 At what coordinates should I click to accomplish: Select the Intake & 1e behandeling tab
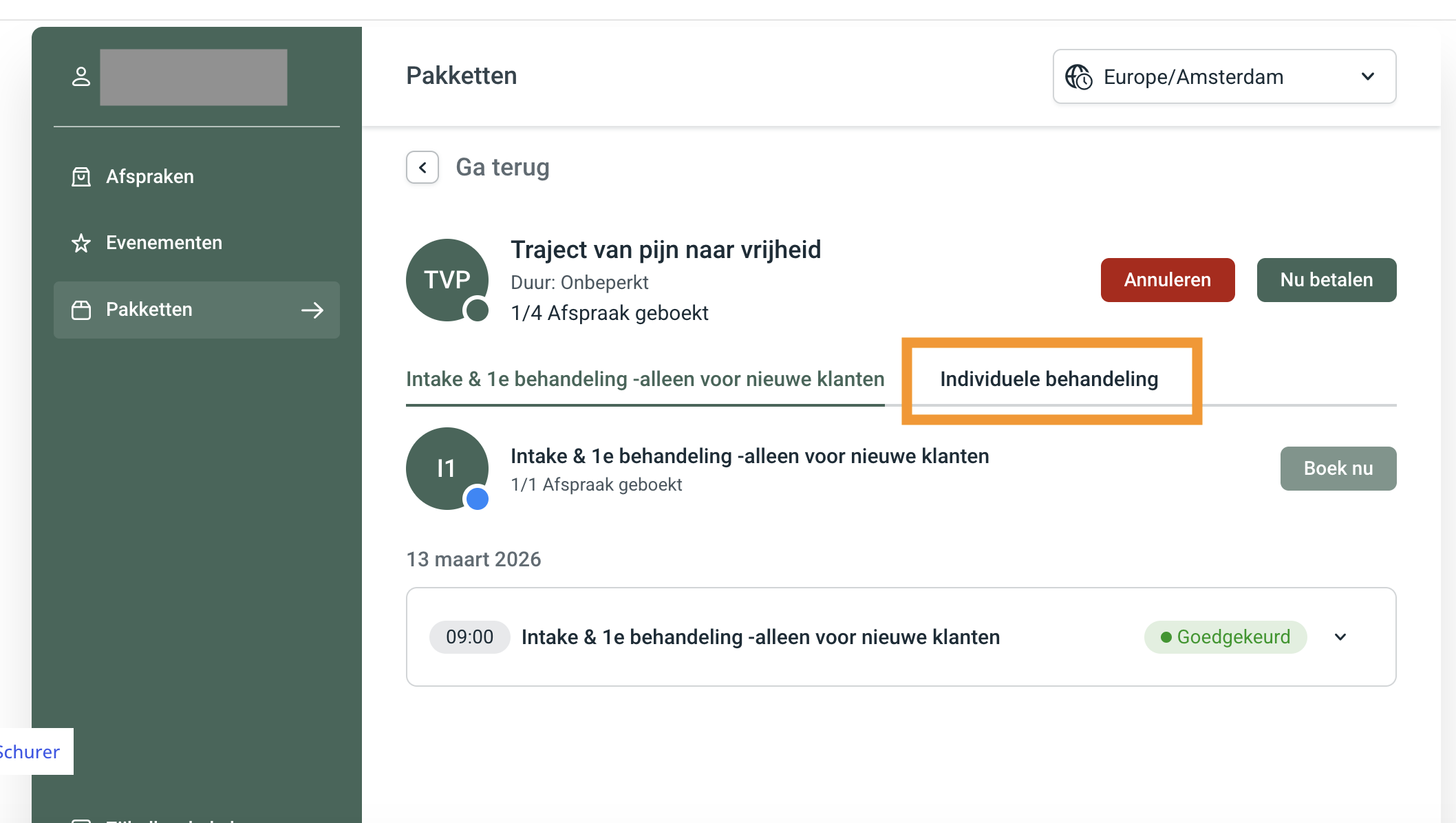click(645, 379)
